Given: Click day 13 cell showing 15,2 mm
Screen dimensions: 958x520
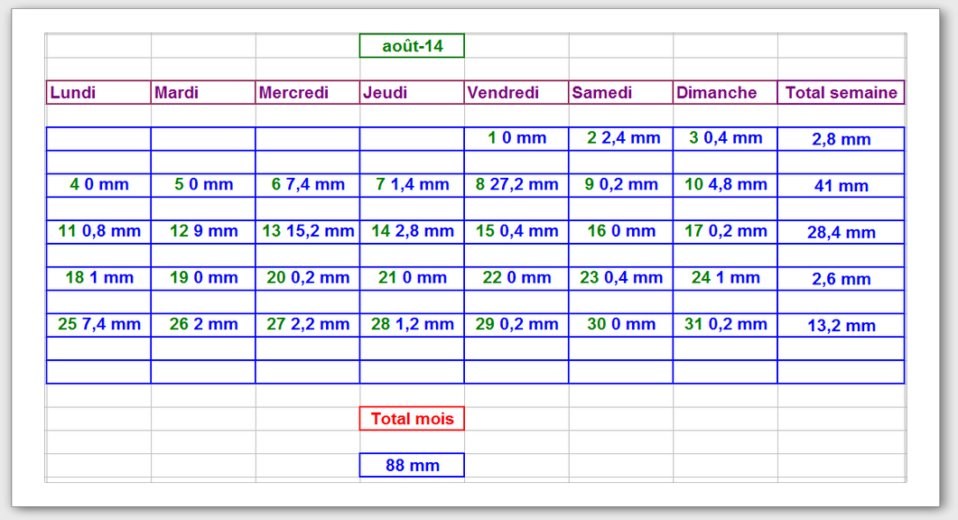Looking at the screenshot, I should tap(307, 231).
